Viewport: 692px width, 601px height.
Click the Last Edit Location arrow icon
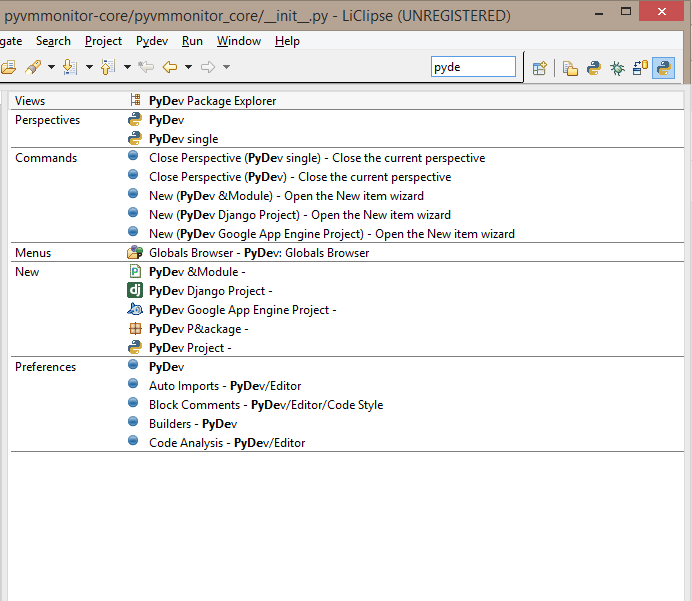pos(146,67)
